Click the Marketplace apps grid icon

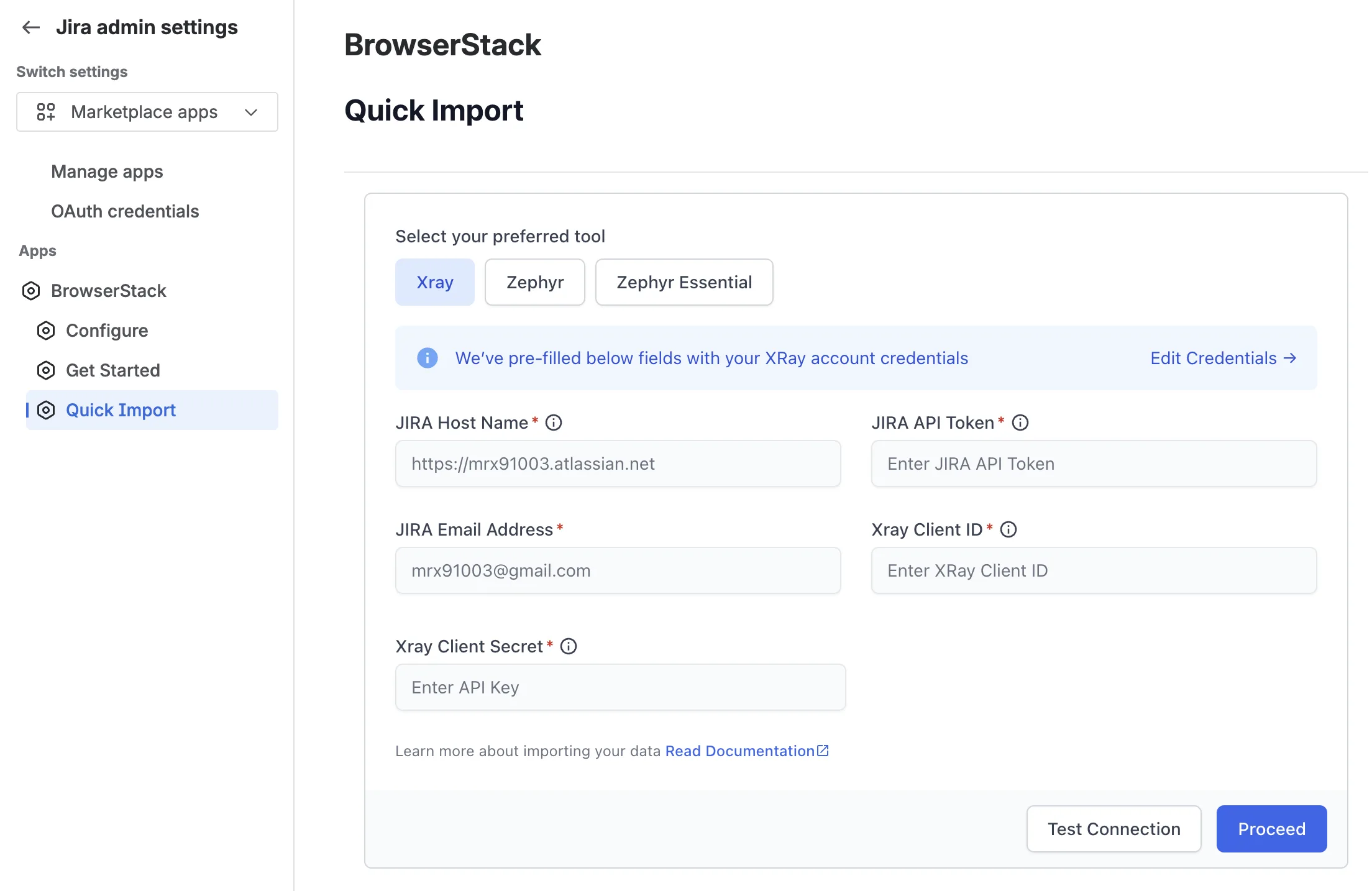pos(46,112)
